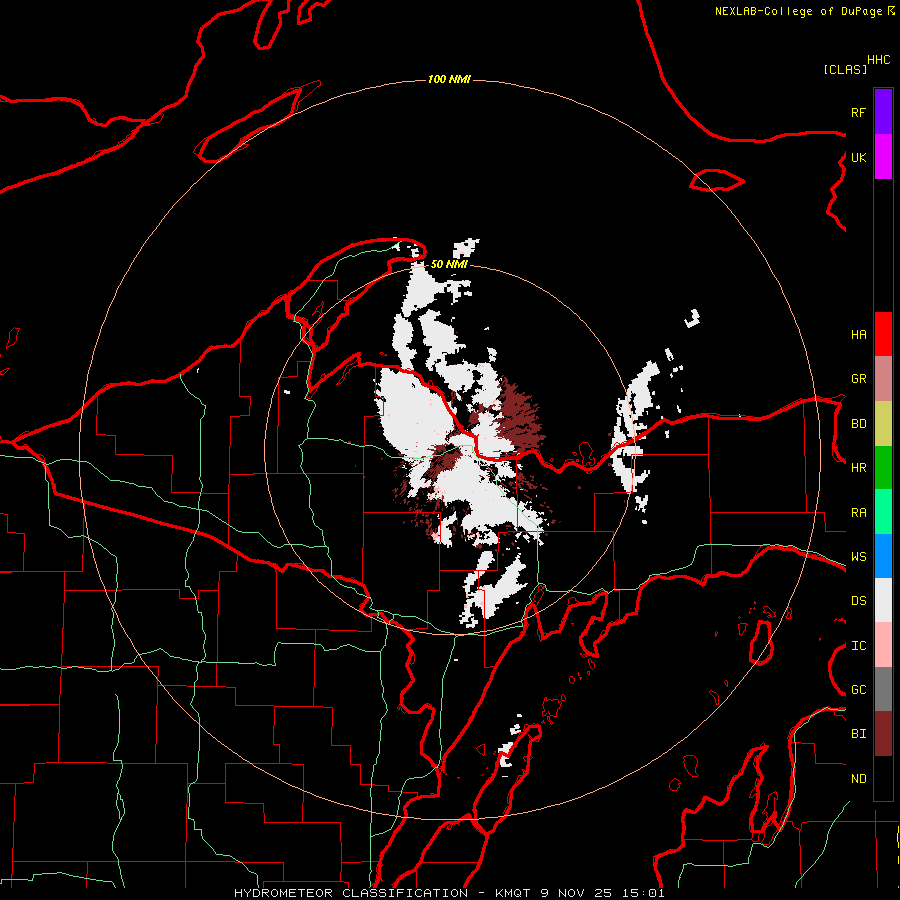
Task: Click the ND black legend swatch
Action: [883, 778]
